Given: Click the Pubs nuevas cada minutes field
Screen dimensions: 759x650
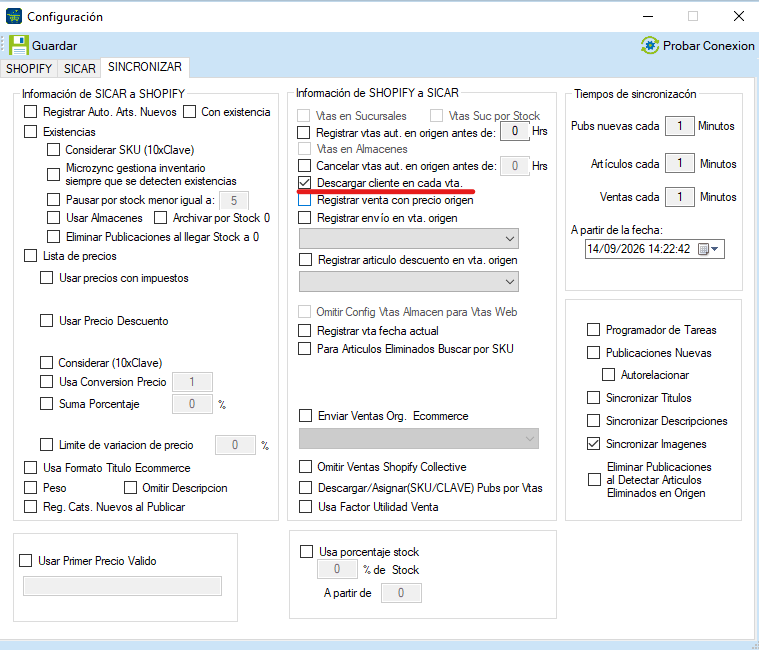Looking at the screenshot, I should click(x=680, y=126).
